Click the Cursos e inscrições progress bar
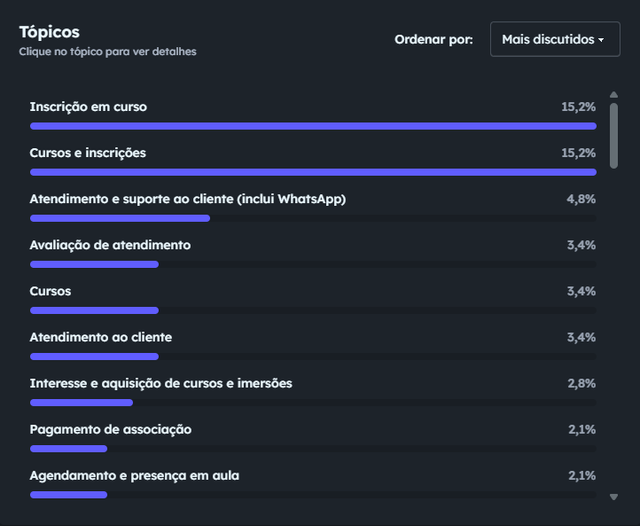Image resolution: width=640 pixels, height=526 pixels. pyautogui.click(x=313, y=172)
